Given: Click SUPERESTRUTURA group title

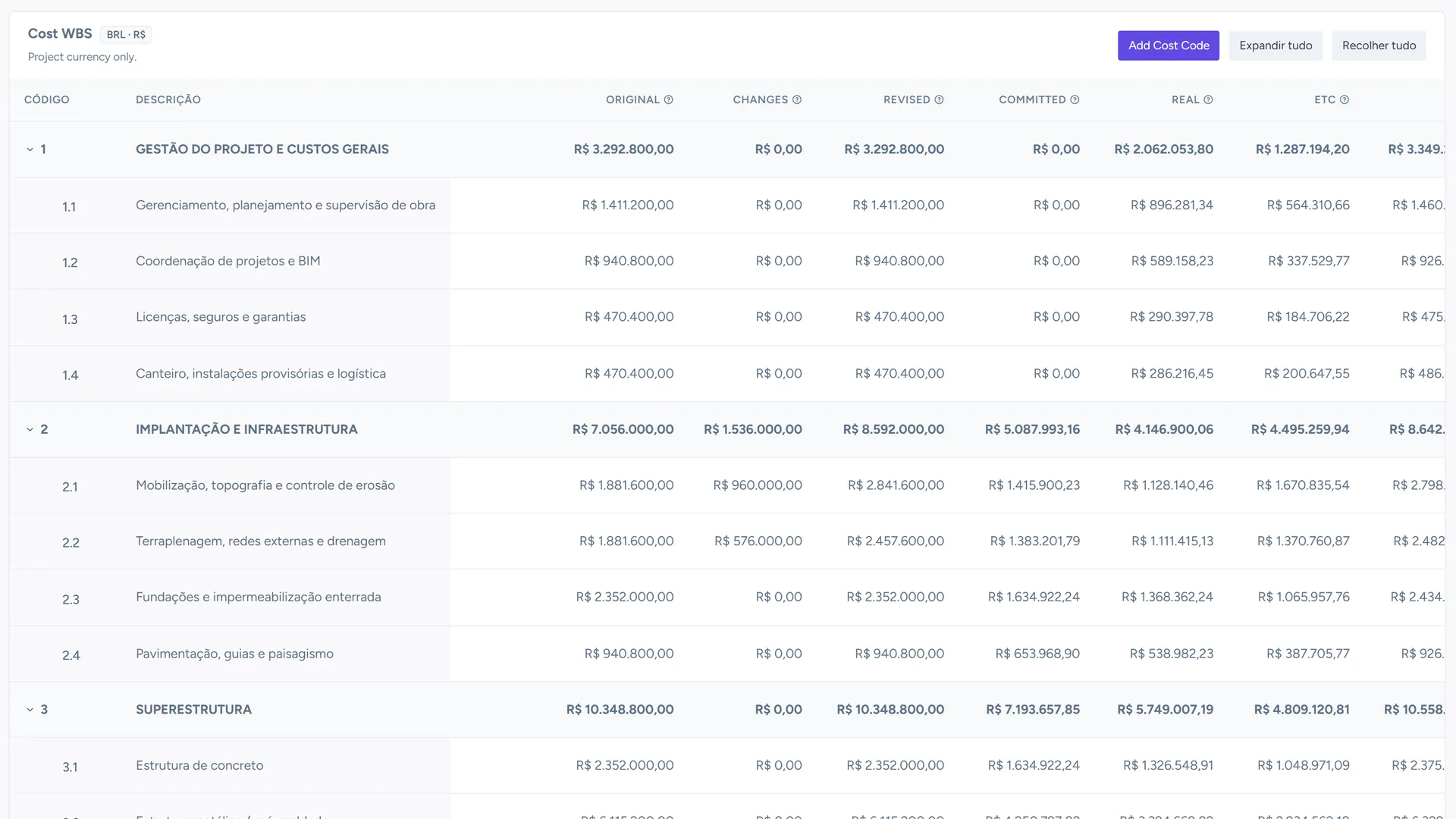Looking at the screenshot, I should [193, 710].
